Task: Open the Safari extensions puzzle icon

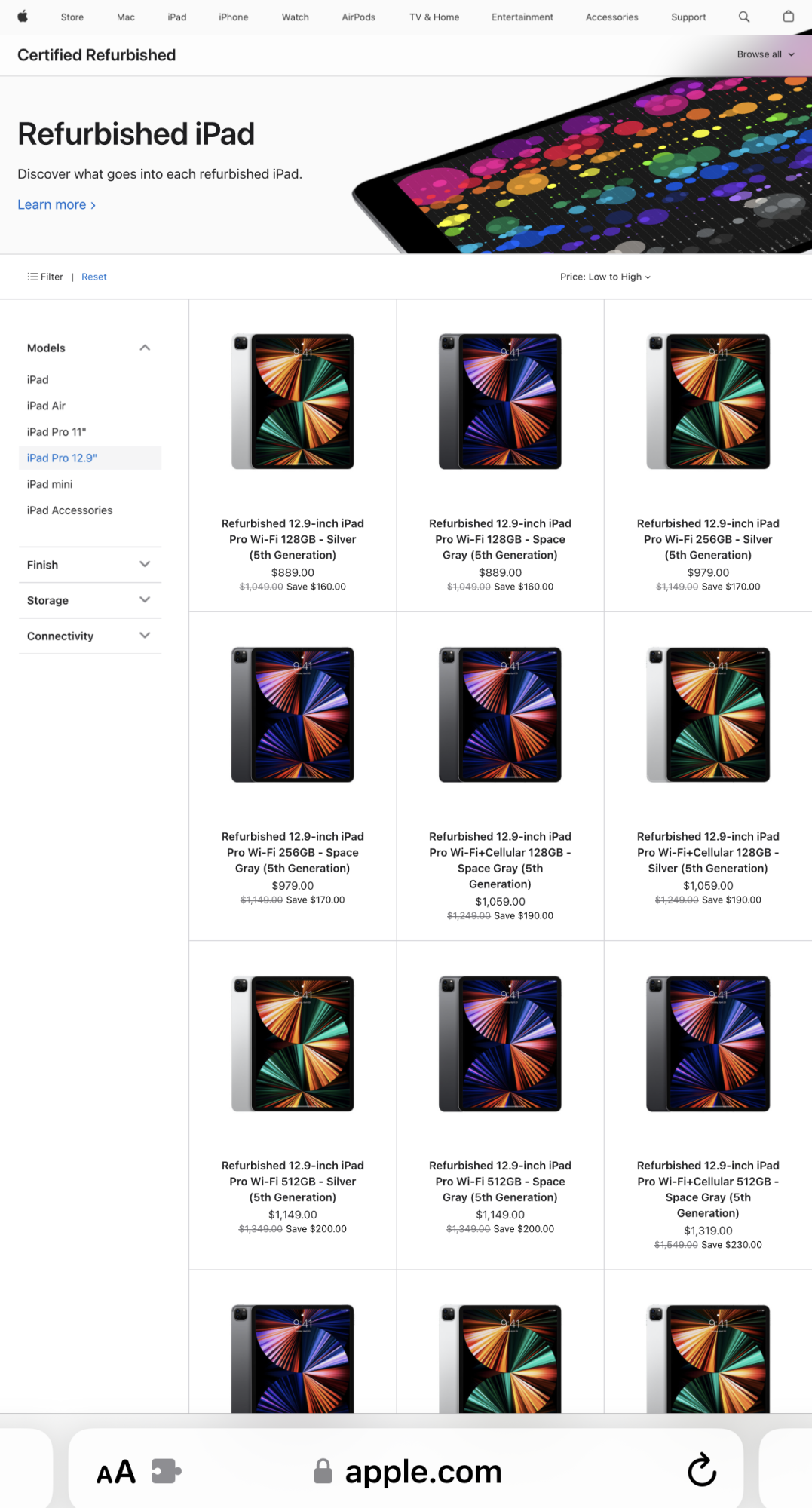Action: pyautogui.click(x=166, y=1471)
